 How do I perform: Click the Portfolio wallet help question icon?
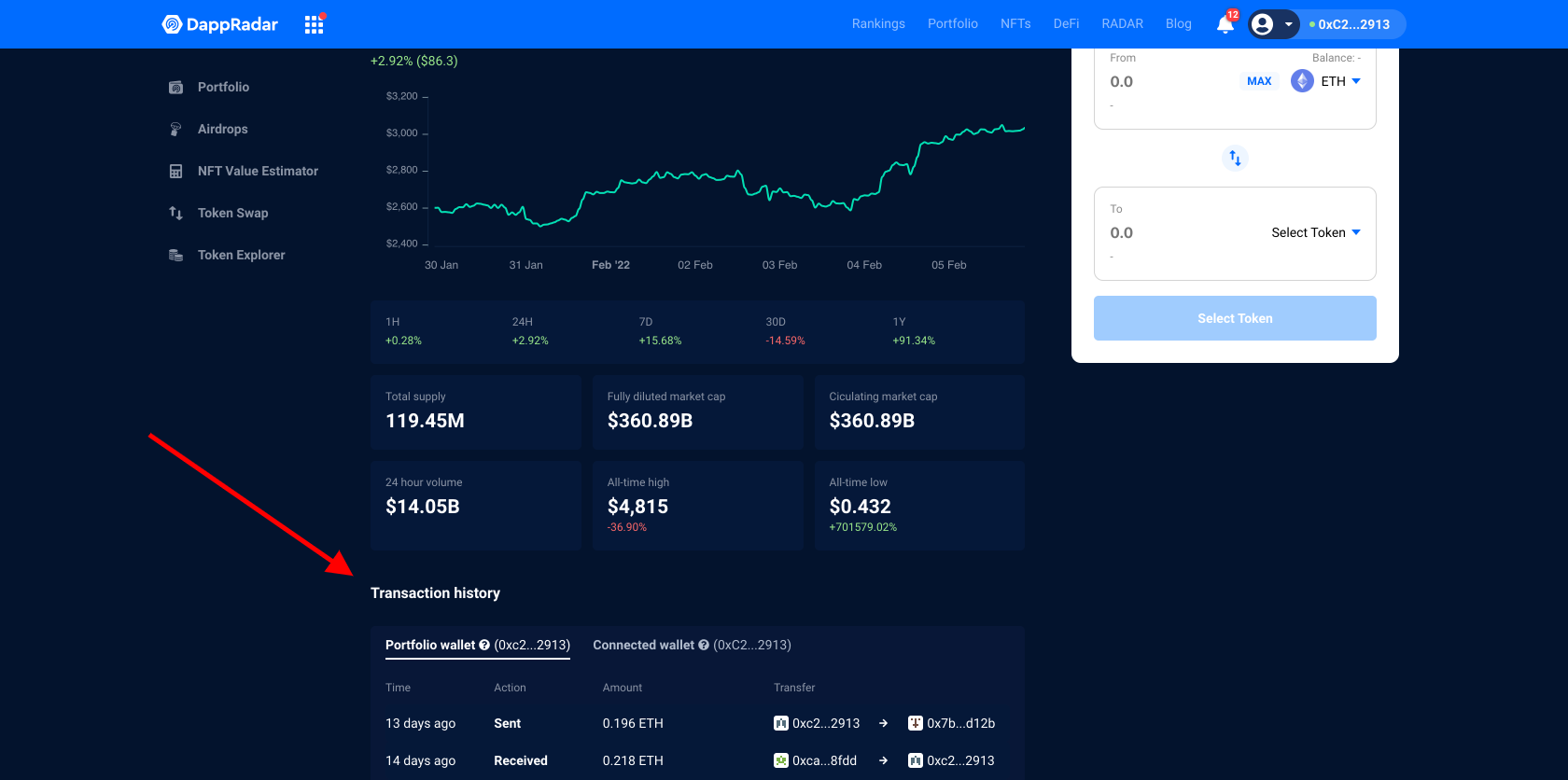[484, 645]
